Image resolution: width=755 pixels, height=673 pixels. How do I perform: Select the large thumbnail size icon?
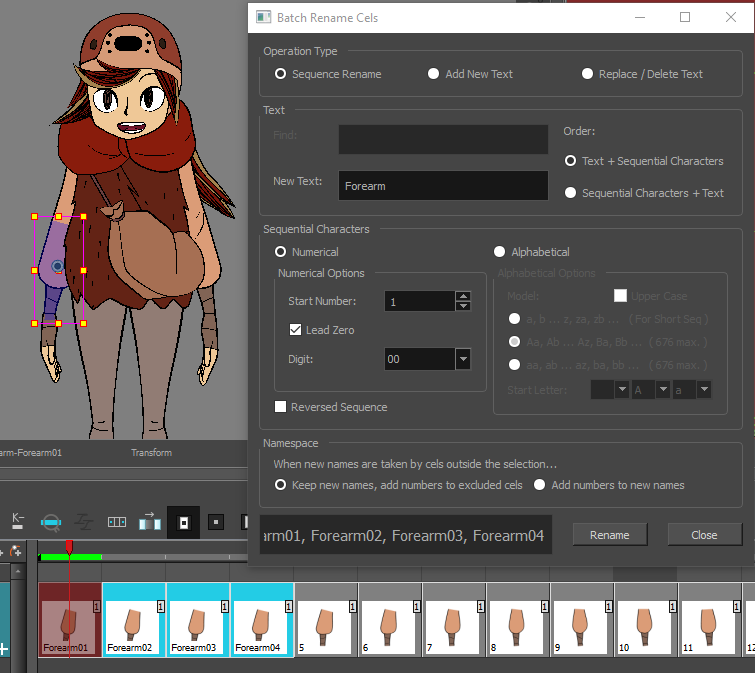[x=183, y=522]
